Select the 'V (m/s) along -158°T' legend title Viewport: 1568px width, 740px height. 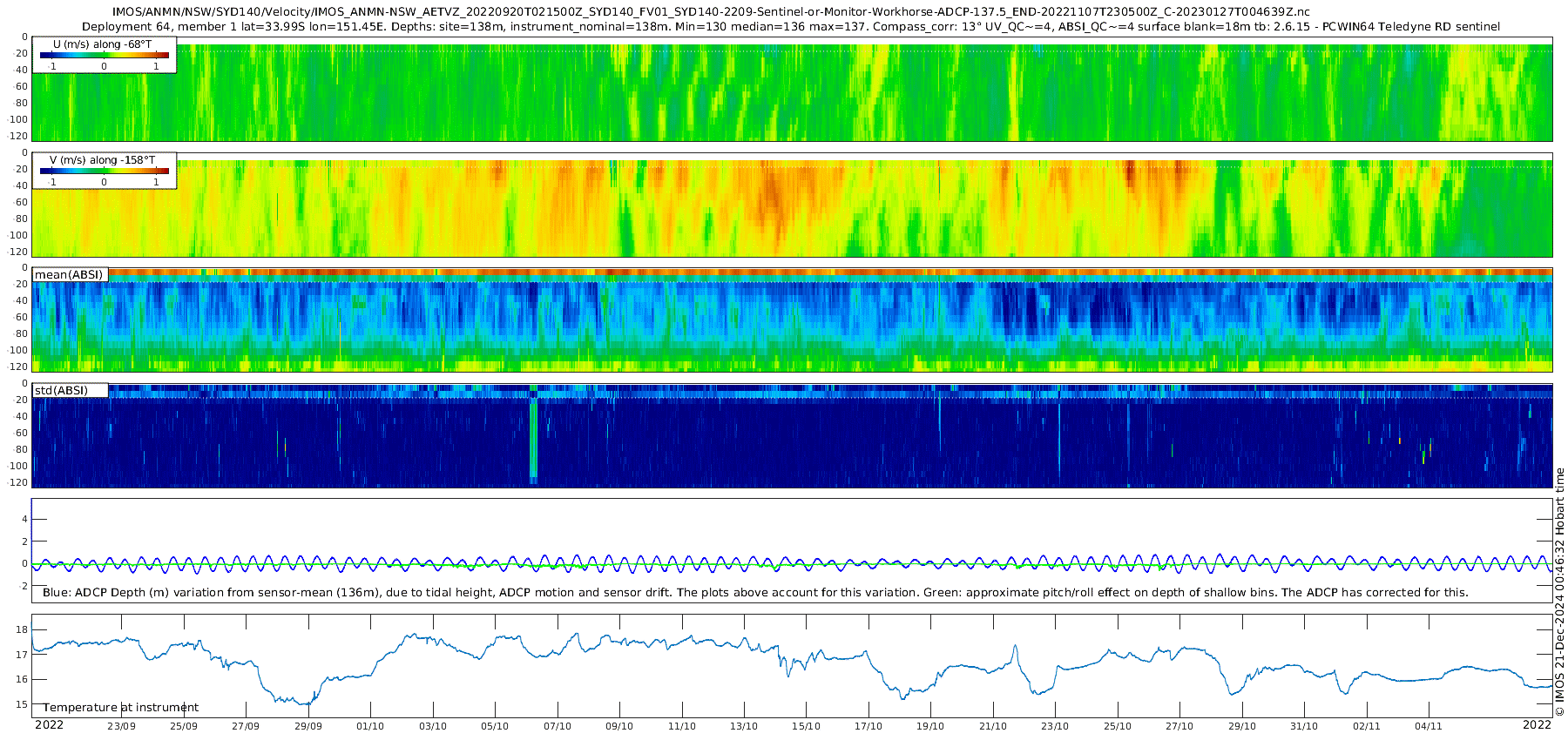pos(103,160)
